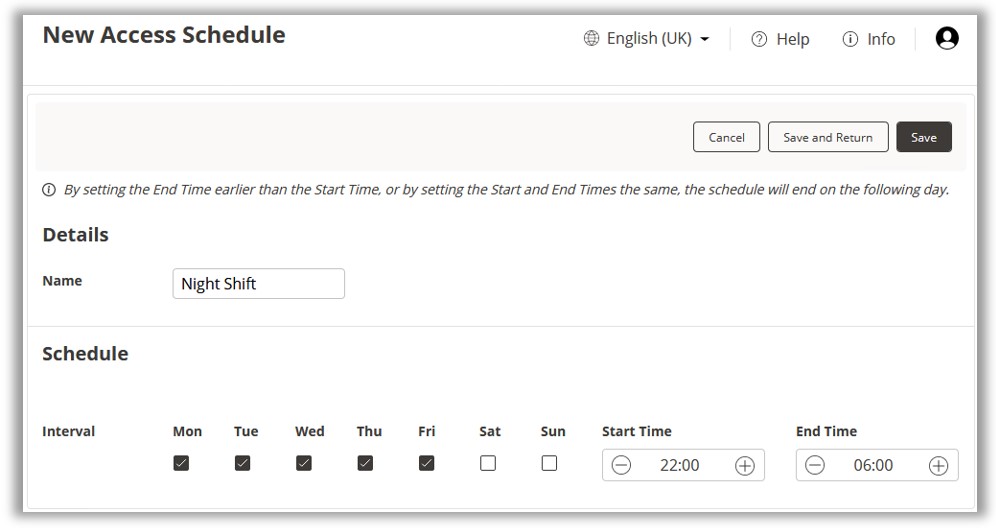The height and width of the screenshot is (531, 996).
Task: Enable the Sat checkbox
Action: (x=488, y=464)
